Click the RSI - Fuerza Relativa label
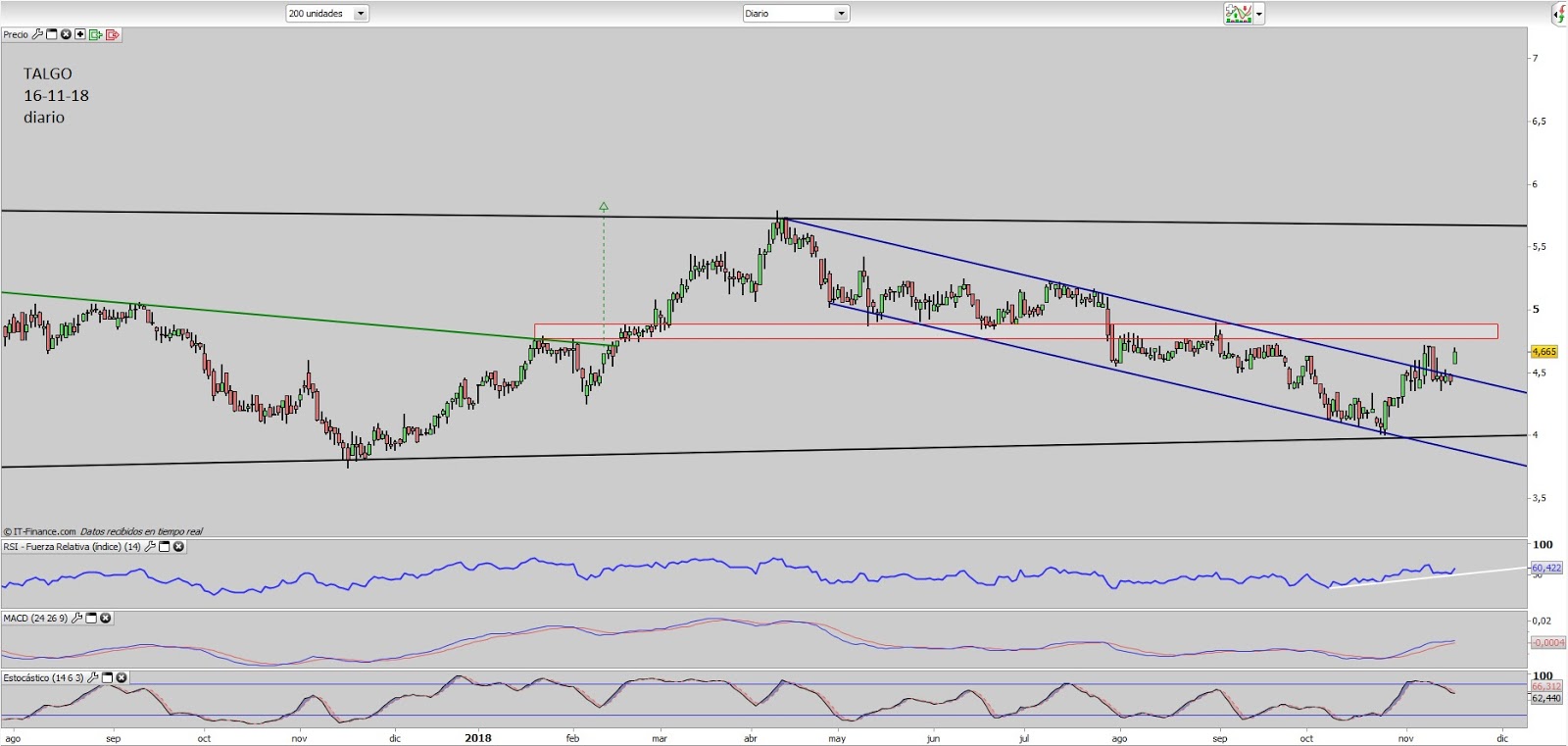 click(x=72, y=547)
